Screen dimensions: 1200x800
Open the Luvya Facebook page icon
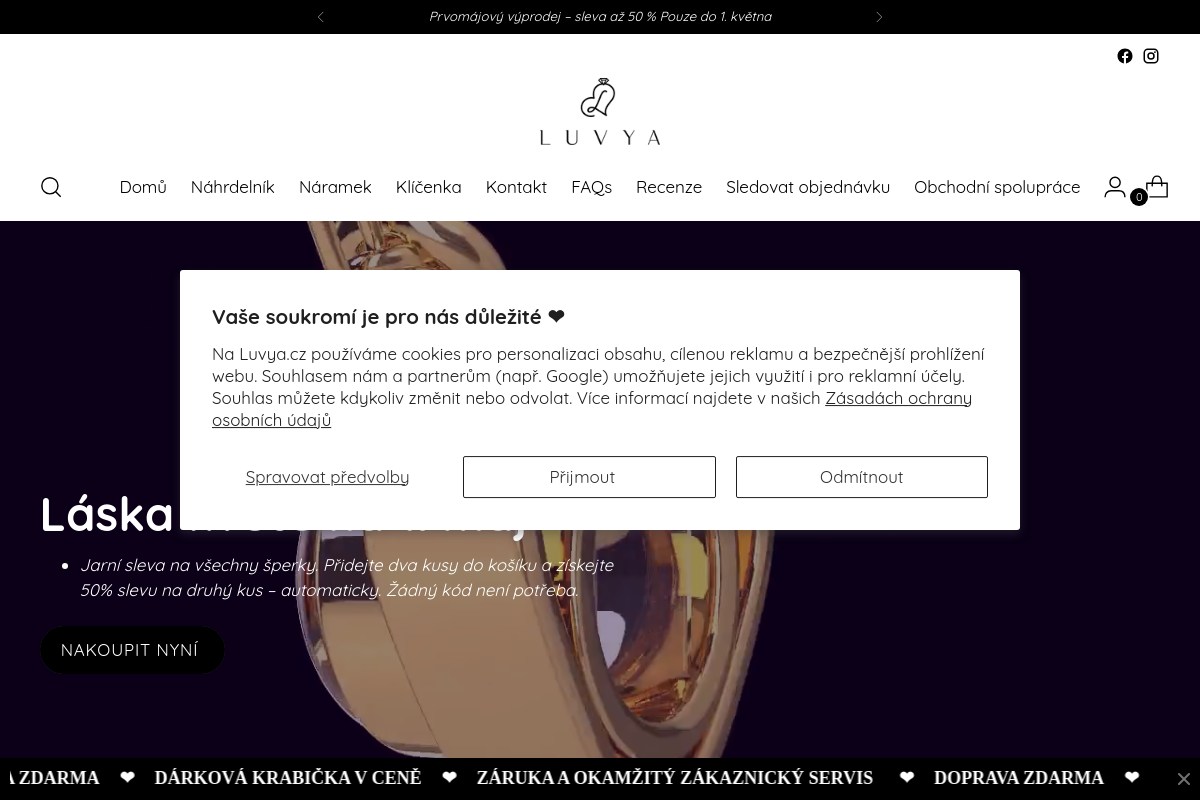[x=1125, y=57]
